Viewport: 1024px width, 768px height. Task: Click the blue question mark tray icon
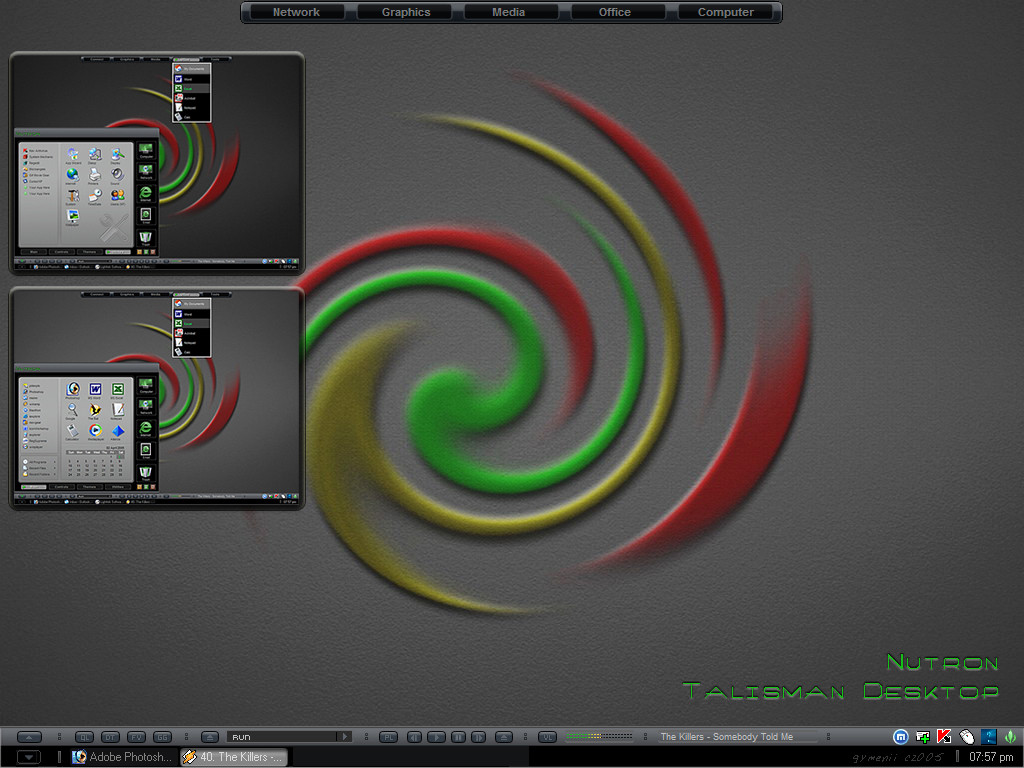pos(989,737)
